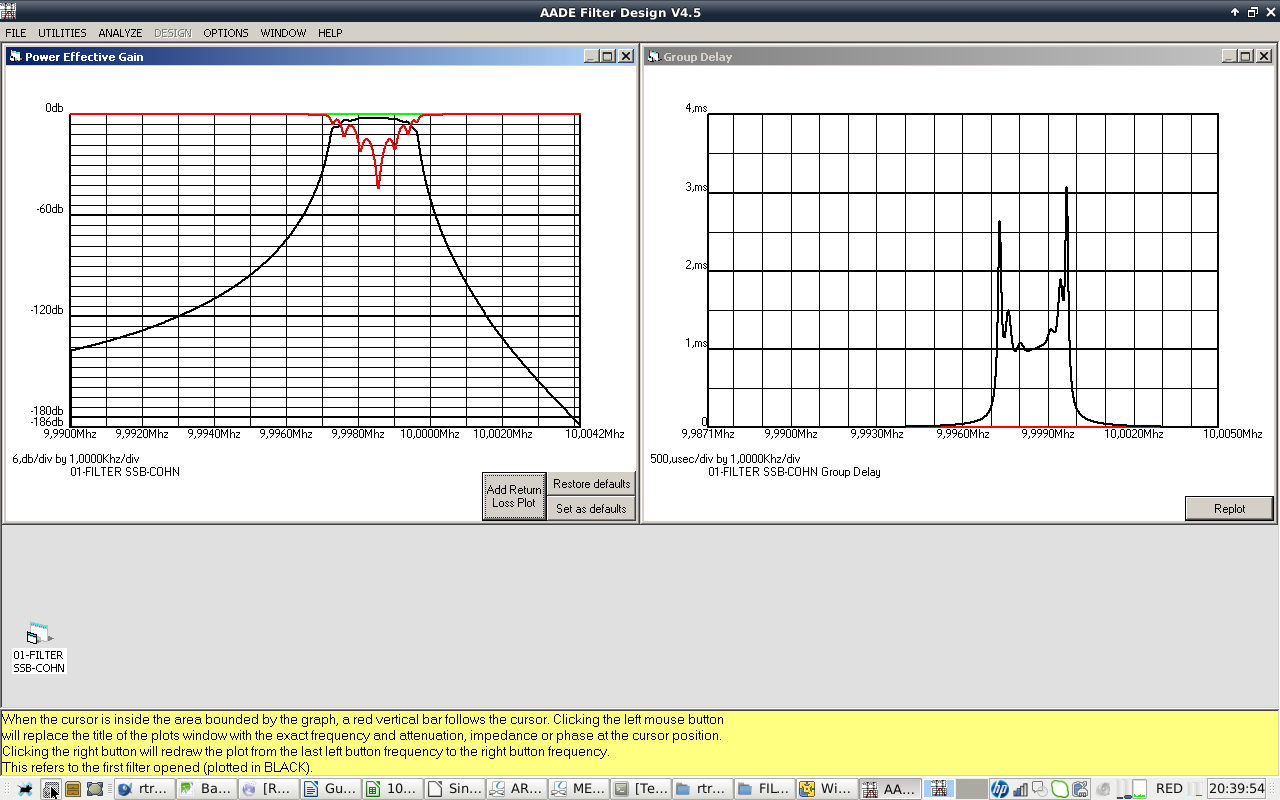Click the clock in the system tray
The height and width of the screenshot is (800, 1280).
(x=1237, y=789)
